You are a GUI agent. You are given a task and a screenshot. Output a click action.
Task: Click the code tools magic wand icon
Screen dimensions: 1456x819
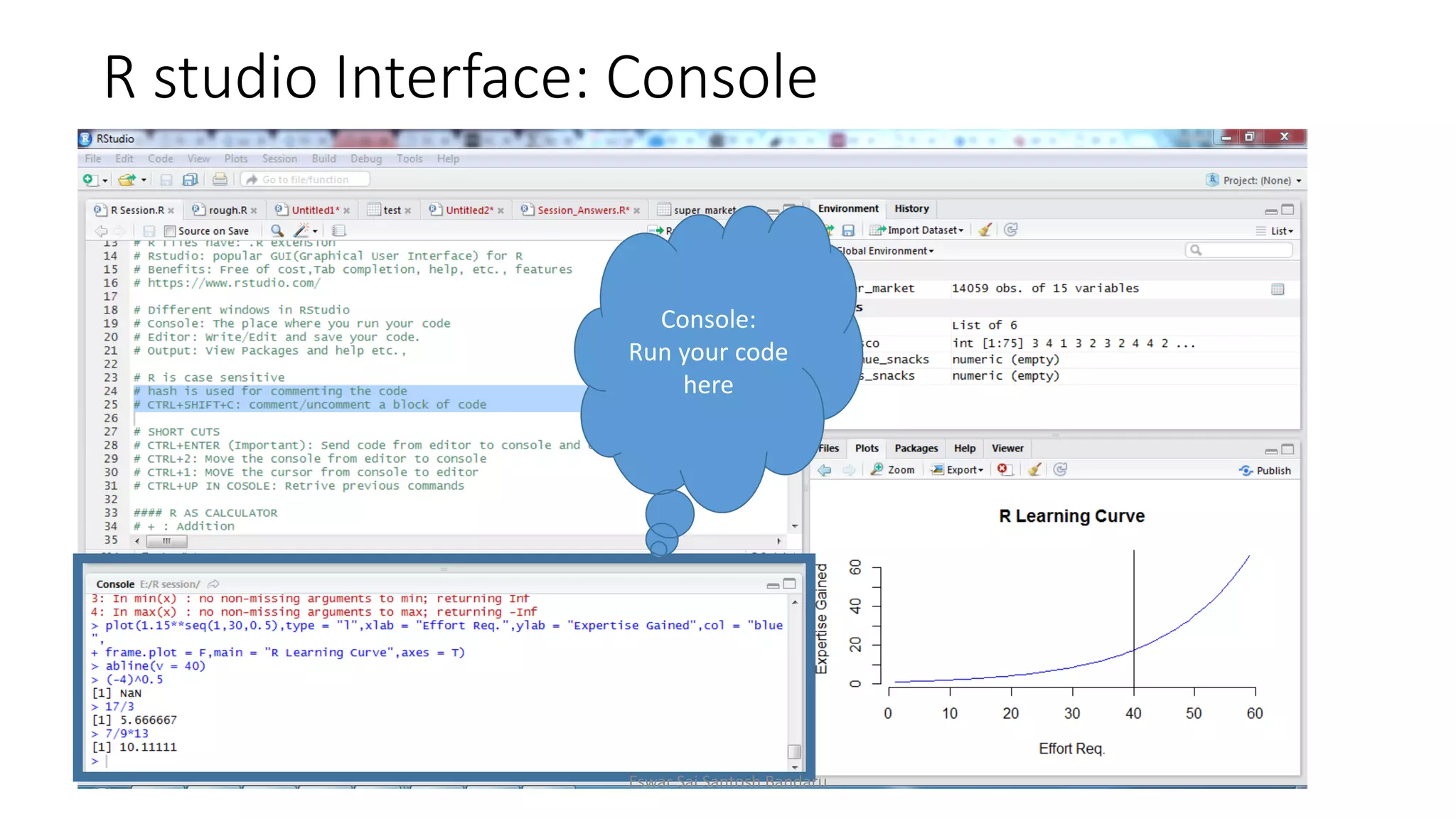301,230
